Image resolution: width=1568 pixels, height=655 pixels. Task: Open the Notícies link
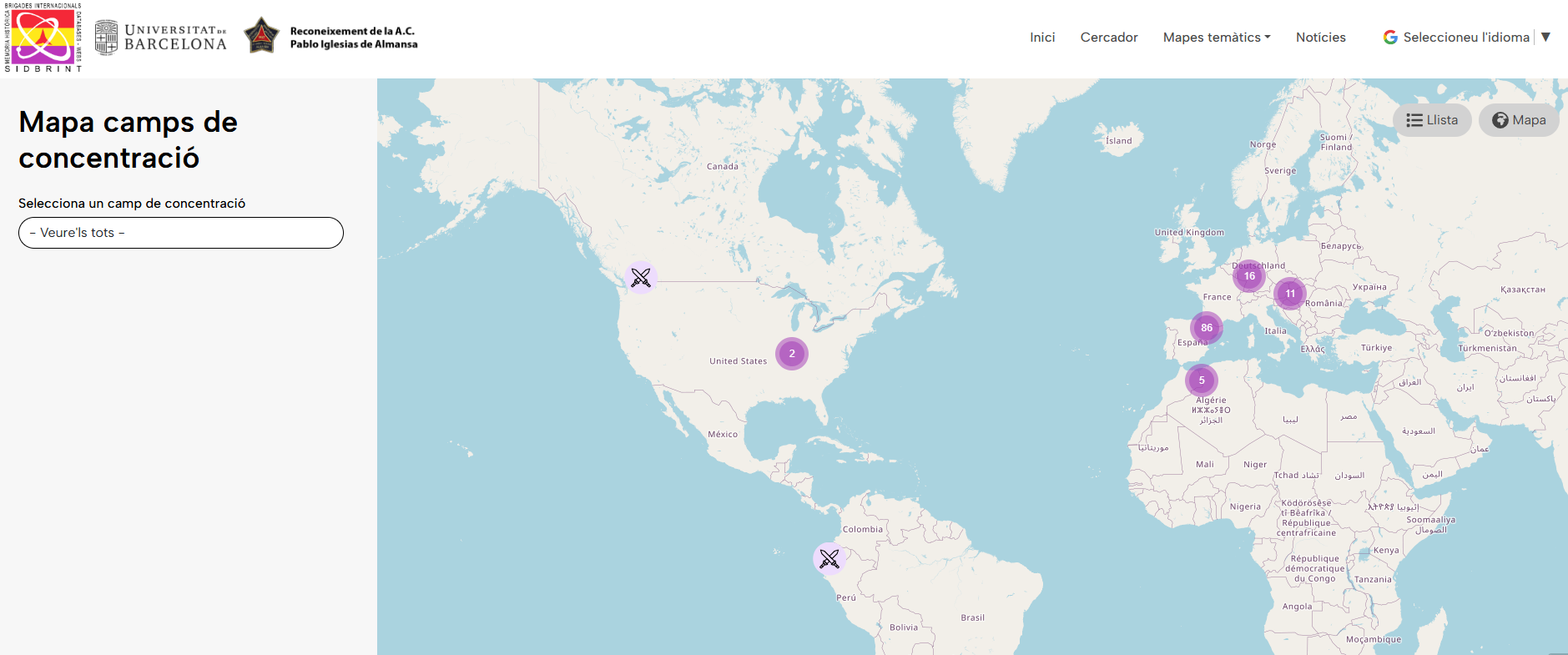pos(1320,38)
